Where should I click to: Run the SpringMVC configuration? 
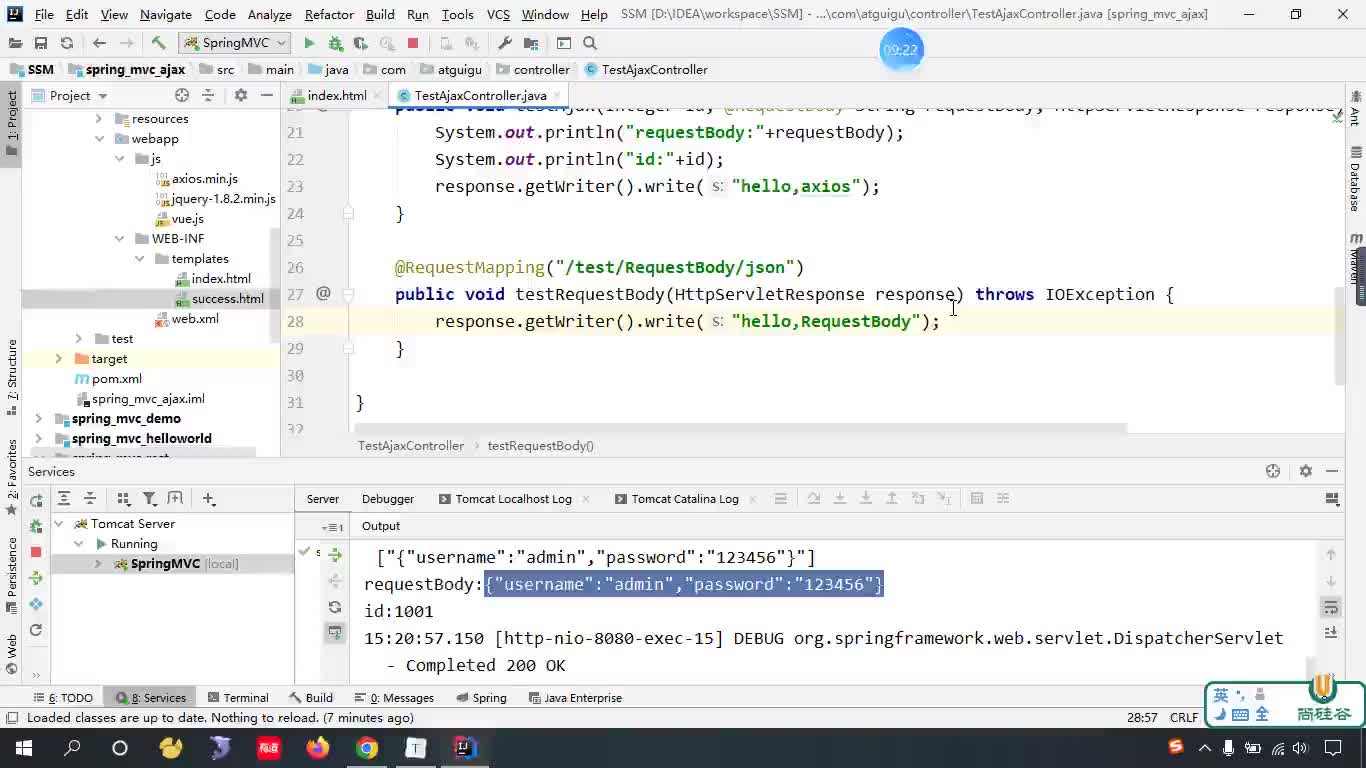point(309,43)
